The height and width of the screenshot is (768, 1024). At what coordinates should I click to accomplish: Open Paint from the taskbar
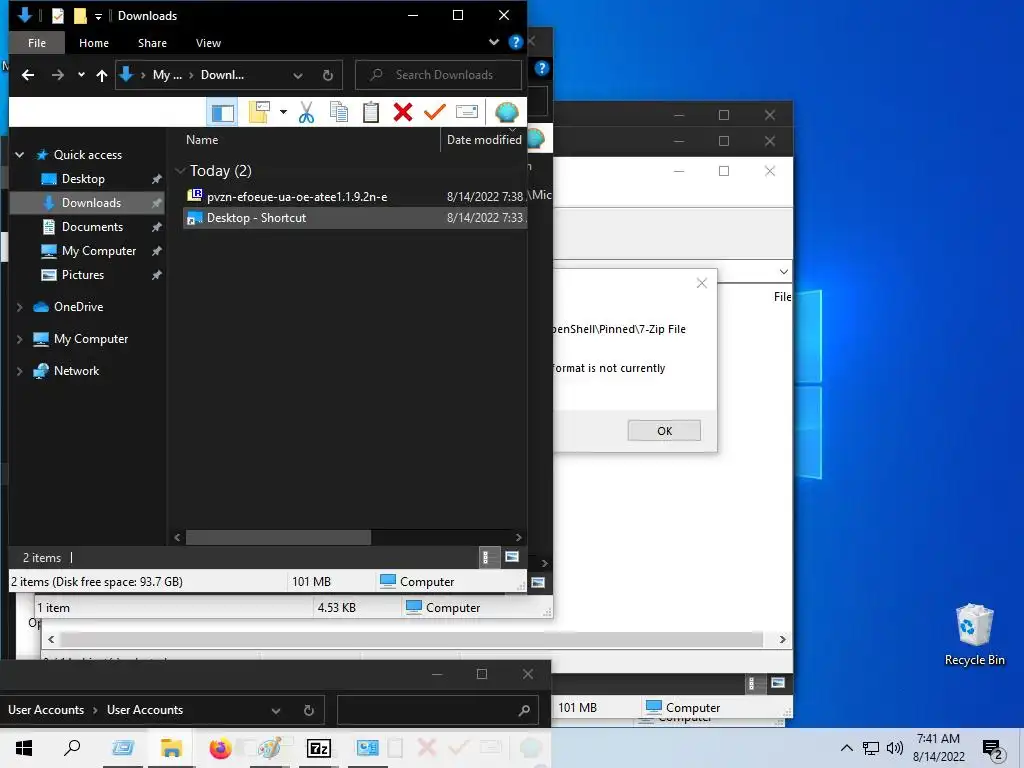[269, 748]
